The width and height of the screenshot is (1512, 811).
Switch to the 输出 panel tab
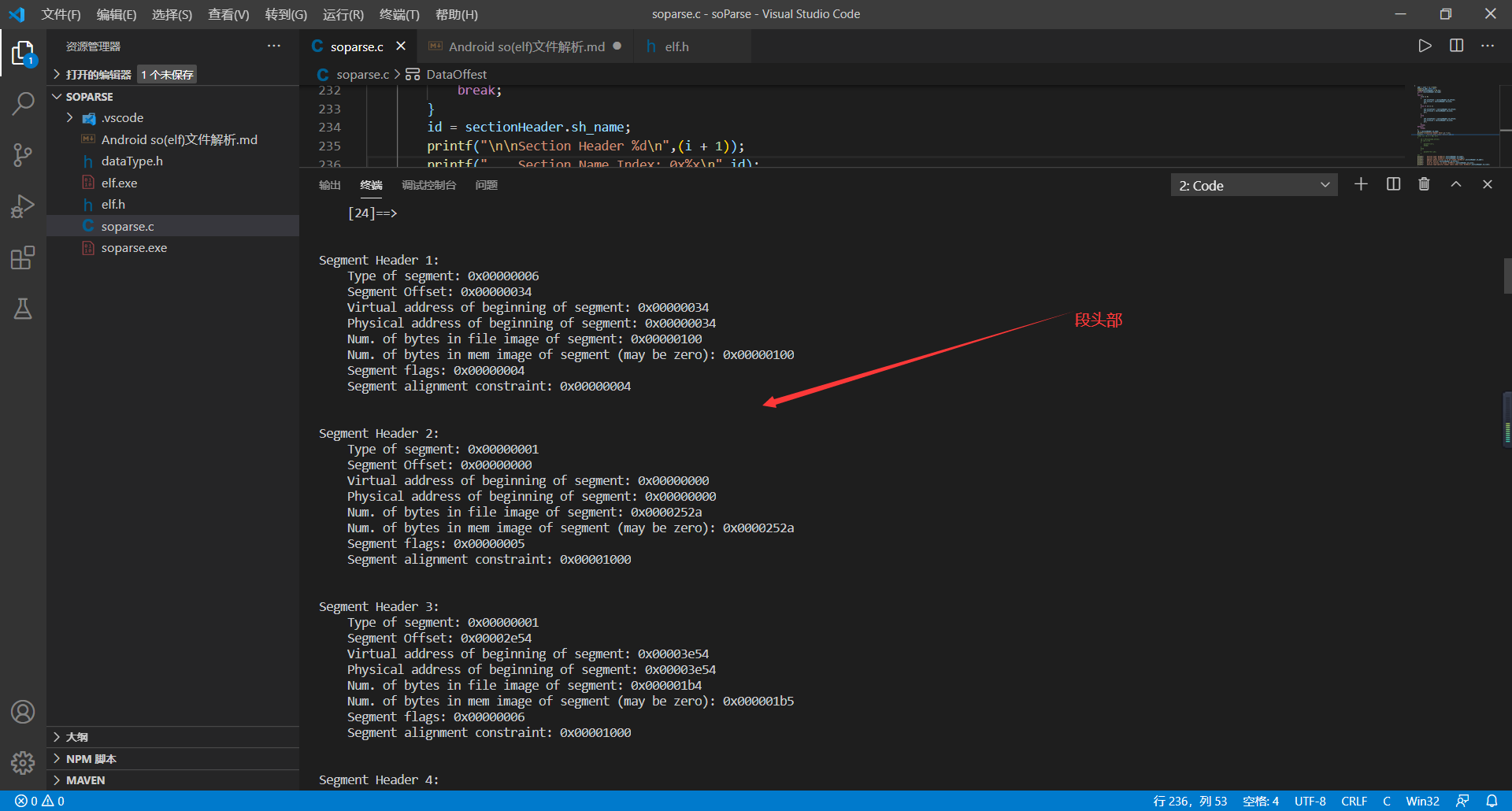330,185
